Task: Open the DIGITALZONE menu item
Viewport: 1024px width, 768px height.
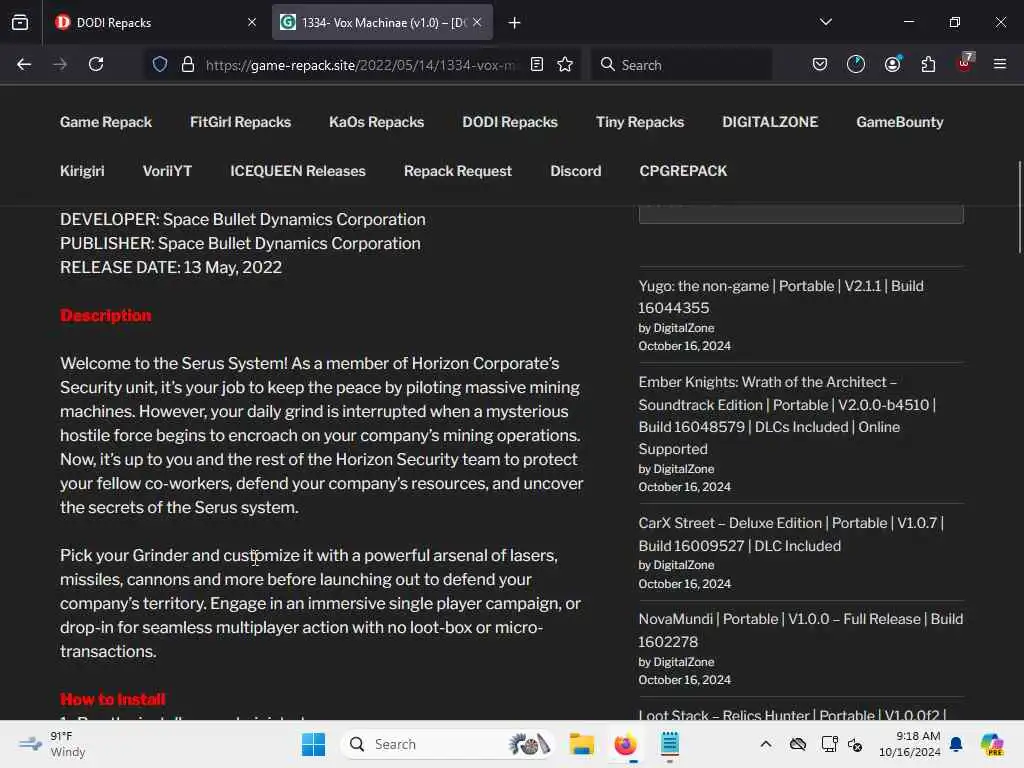Action: click(770, 122)
